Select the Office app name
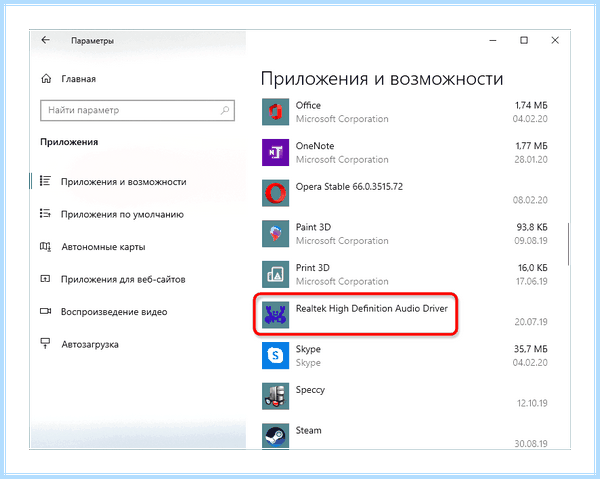600x479 pixels. pos(308,105)
